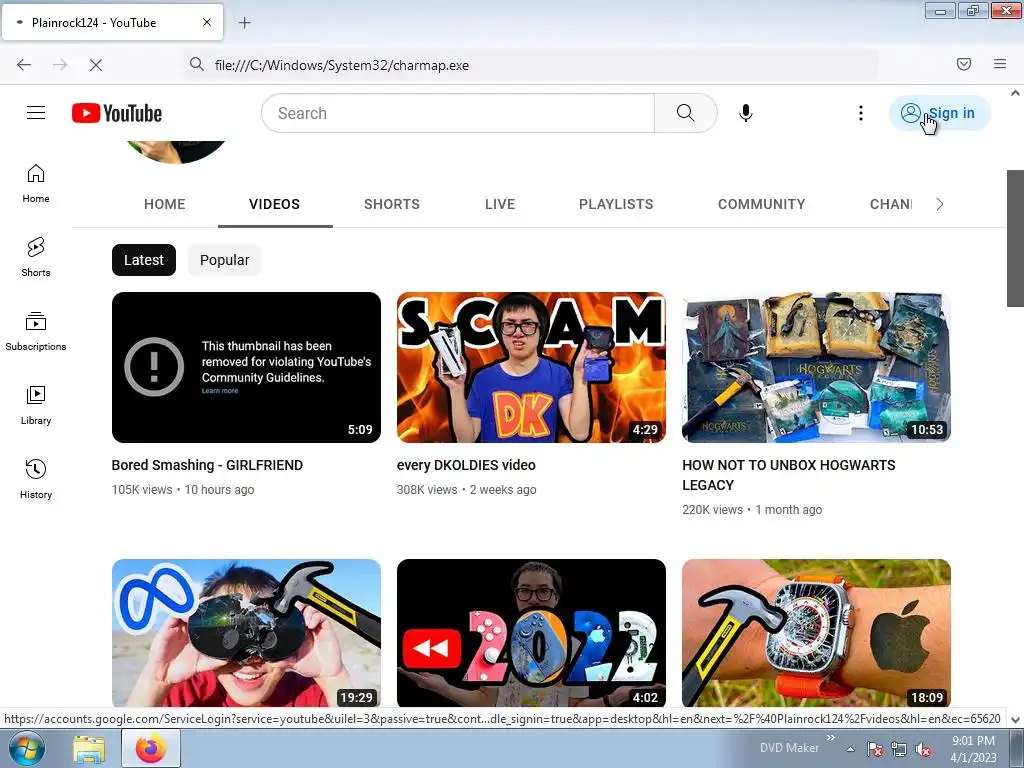
Task: Click the page vertical scrollbar thumb
Action: 1015,238
